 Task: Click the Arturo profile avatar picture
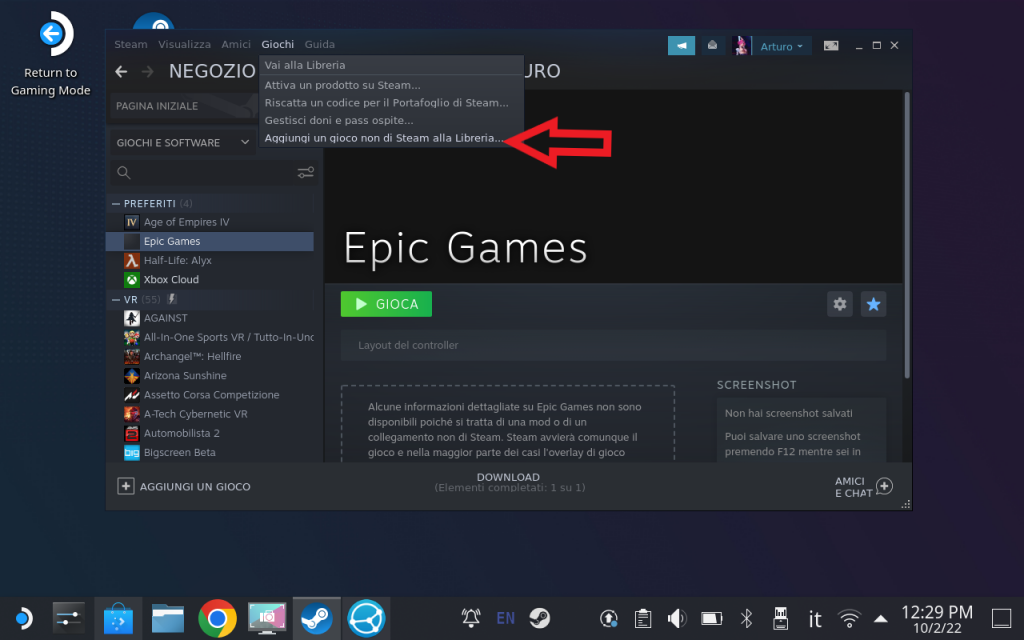click(x=741, y=46)
